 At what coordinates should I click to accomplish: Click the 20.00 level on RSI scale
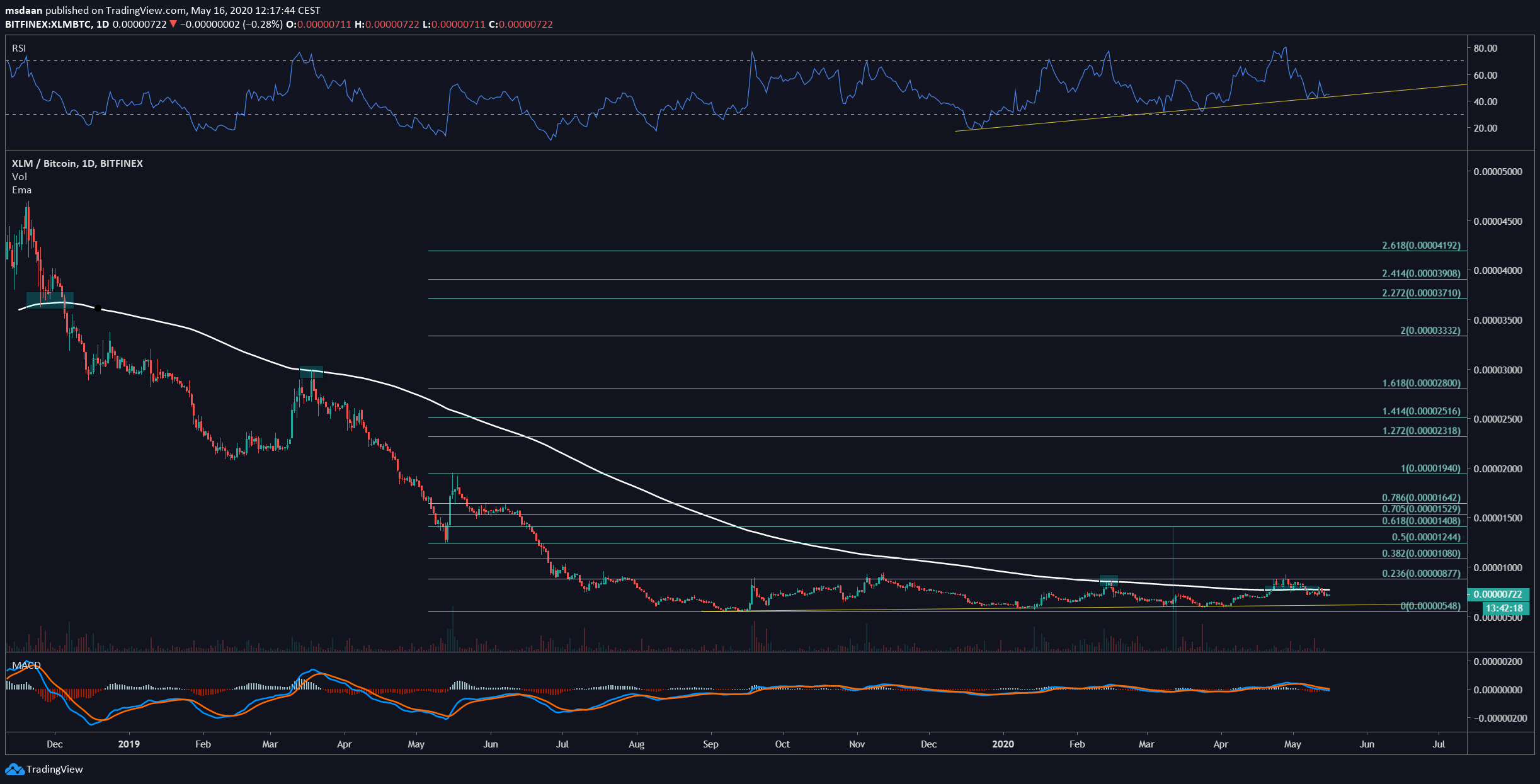(1485, 128)
